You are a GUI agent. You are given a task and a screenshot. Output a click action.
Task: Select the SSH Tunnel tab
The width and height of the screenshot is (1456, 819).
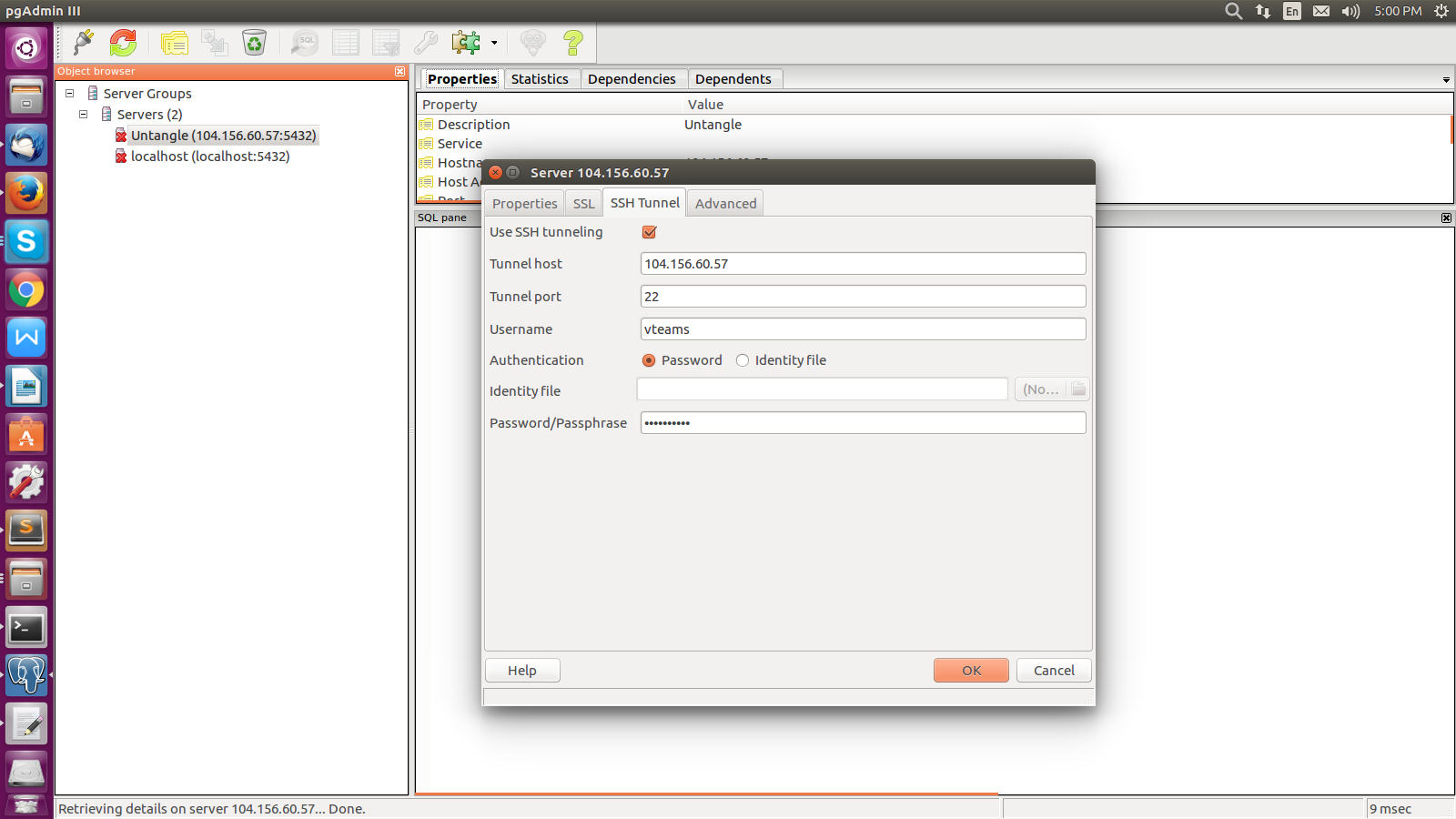[x=644, y=203]
